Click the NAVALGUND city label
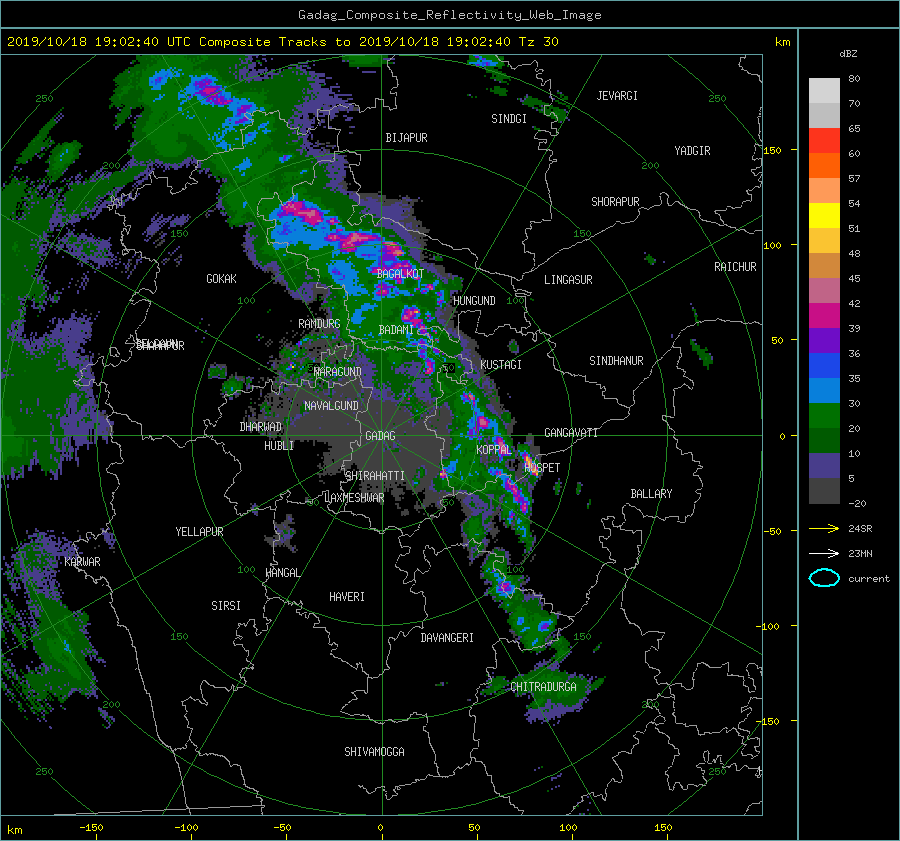 pos(331,406)
